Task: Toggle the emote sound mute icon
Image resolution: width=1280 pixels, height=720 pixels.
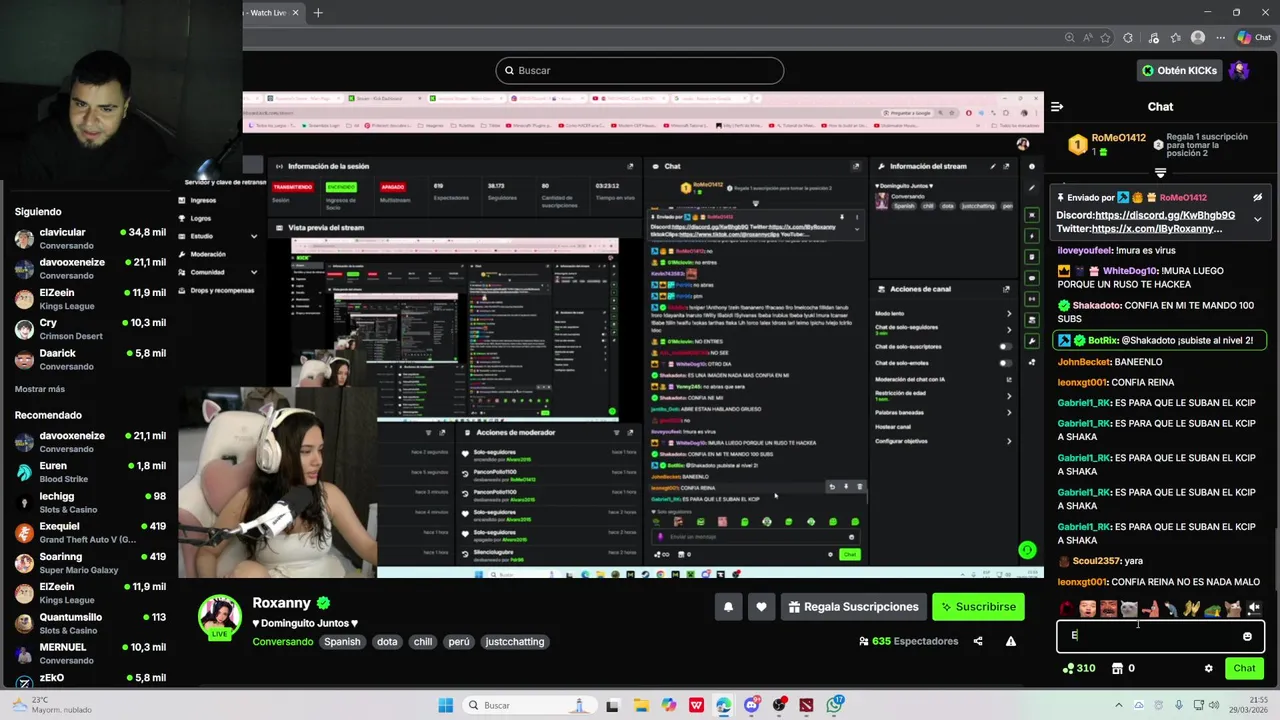Action: click(1254, 608)
